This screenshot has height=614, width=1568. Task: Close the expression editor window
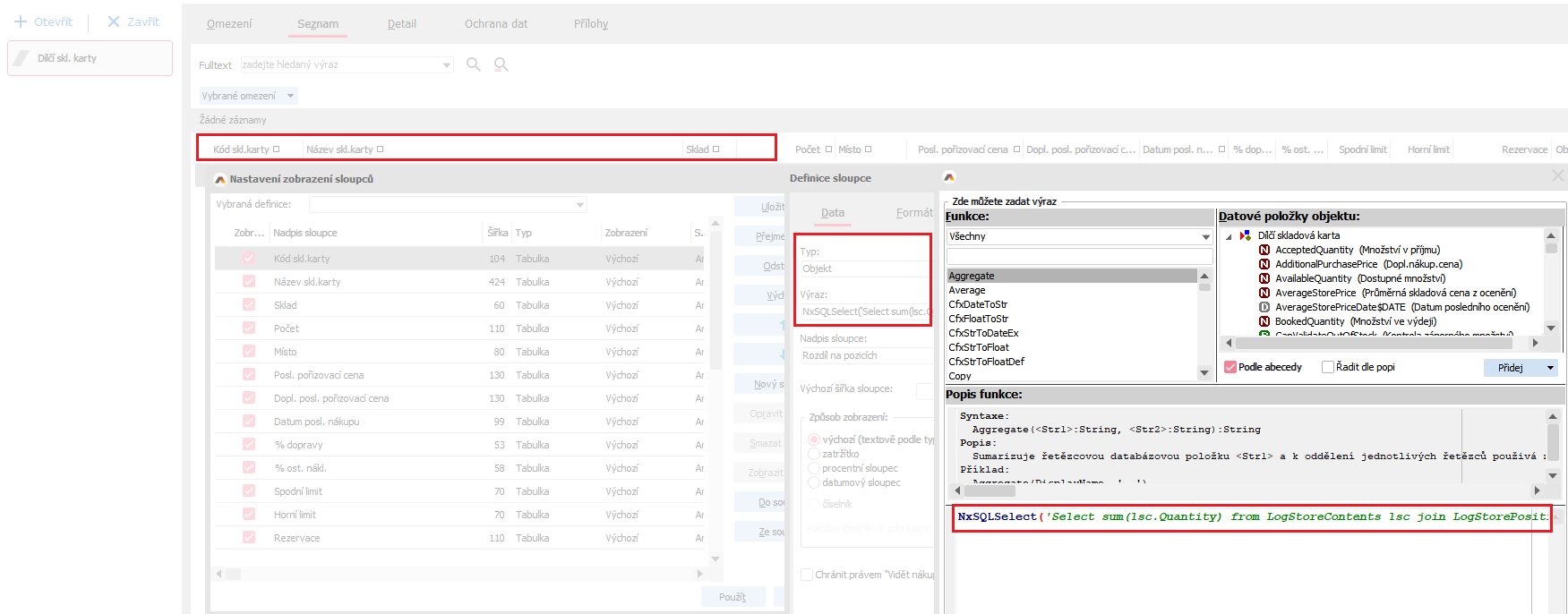pyautogui.click(x=1558, y=176)
